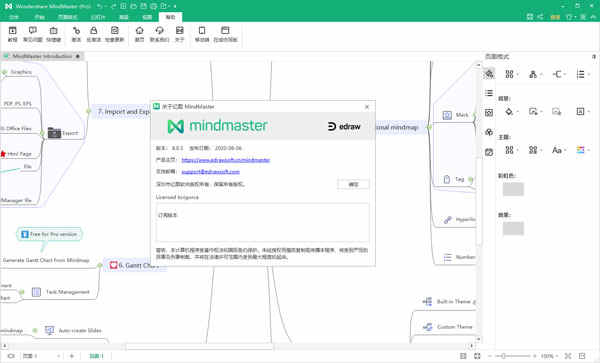Collapse the Export node branch dot
Image resolution: width=600 pixels, height=363 pixels.
pos(42,133)
